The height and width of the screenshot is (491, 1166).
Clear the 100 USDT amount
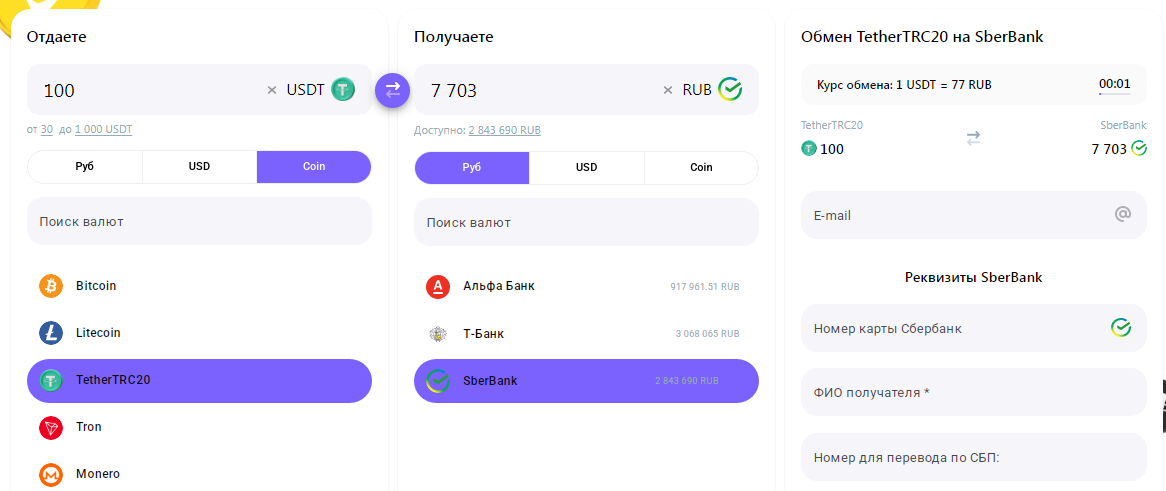pos(271,90)
